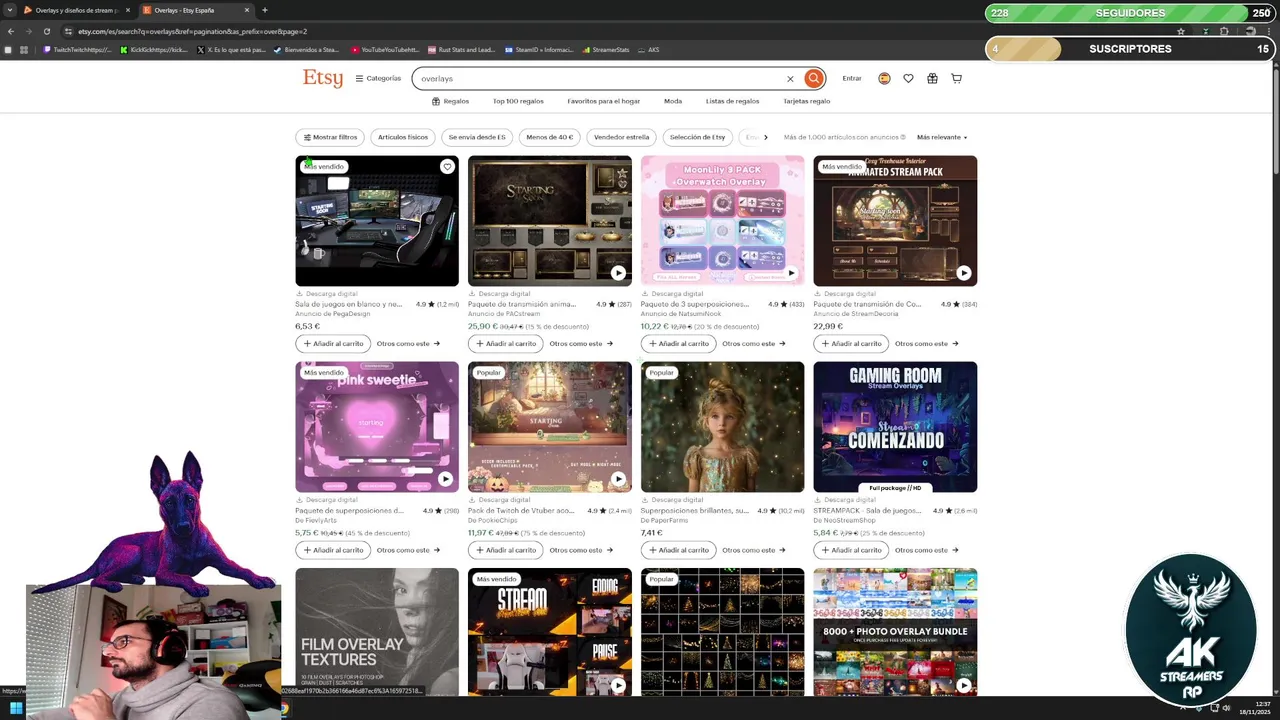Open the SteamID bookmark
The width and height of the screenshot is (1280, 720).
(539, 50)
